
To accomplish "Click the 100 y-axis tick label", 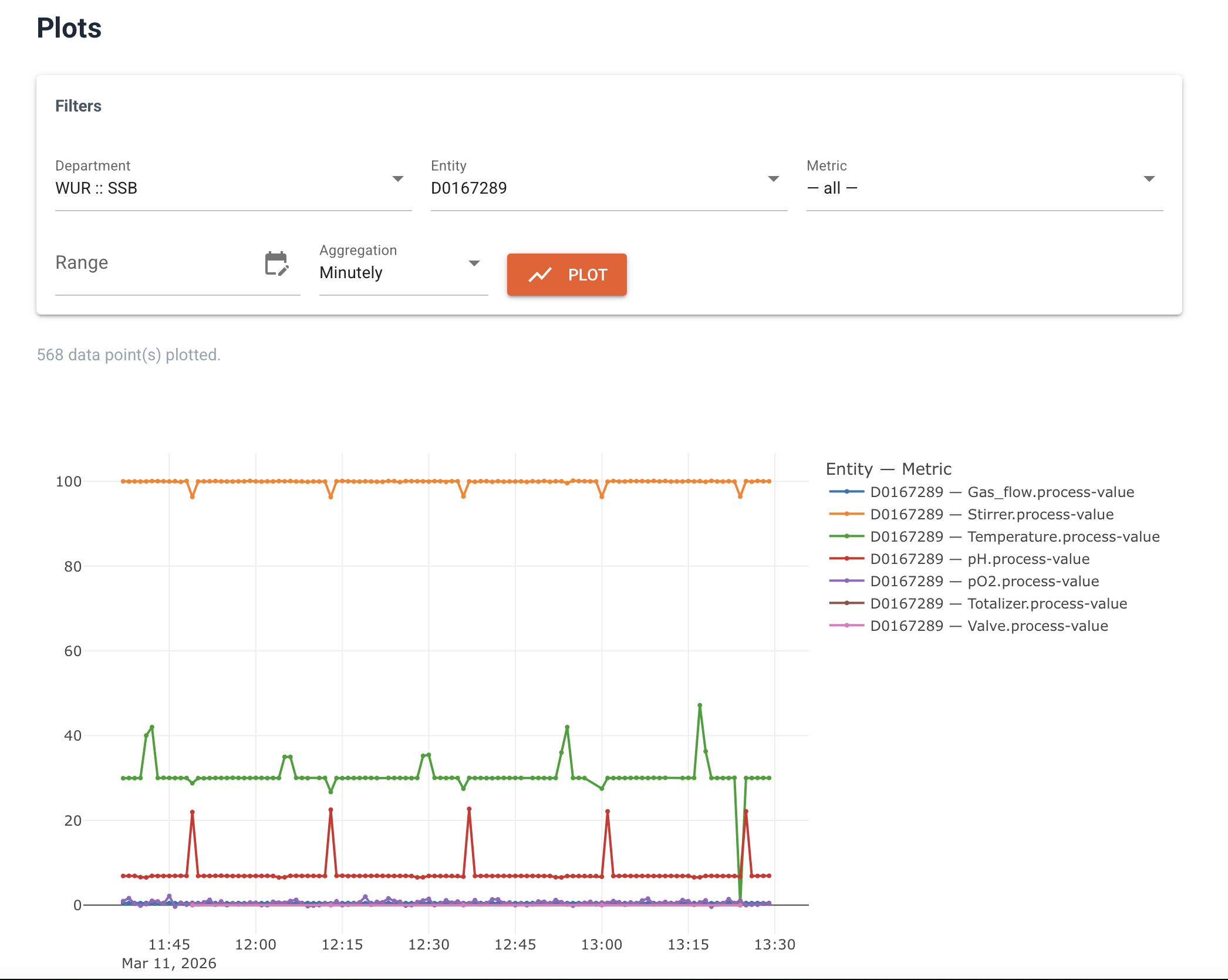I will 69,482.
